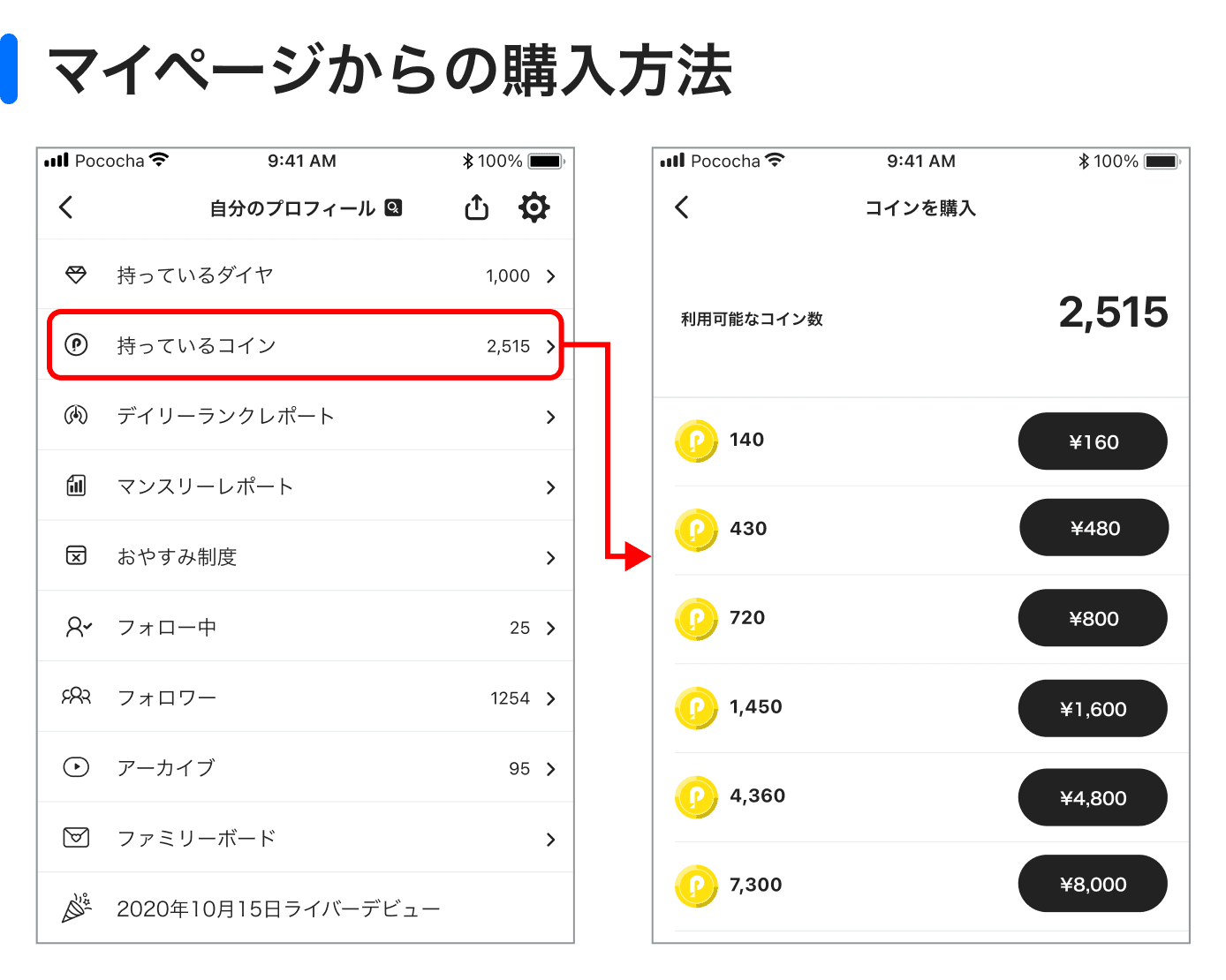Viewport: 1226px width, 980px height.
Task: Tap the Wi-Fi icon in the profile screen status bar
Action: tap(159, 160)
